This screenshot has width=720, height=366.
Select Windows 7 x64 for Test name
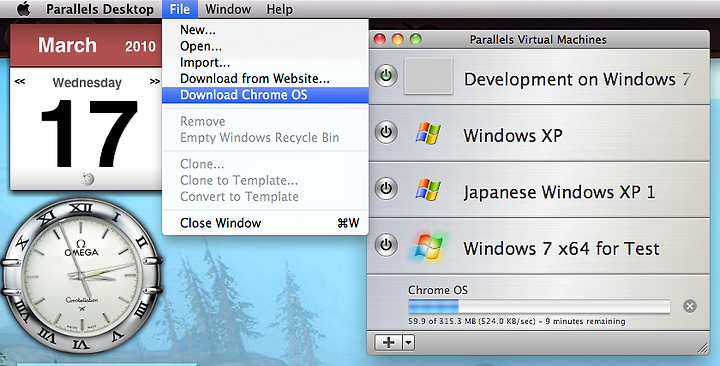coord(561,248)
